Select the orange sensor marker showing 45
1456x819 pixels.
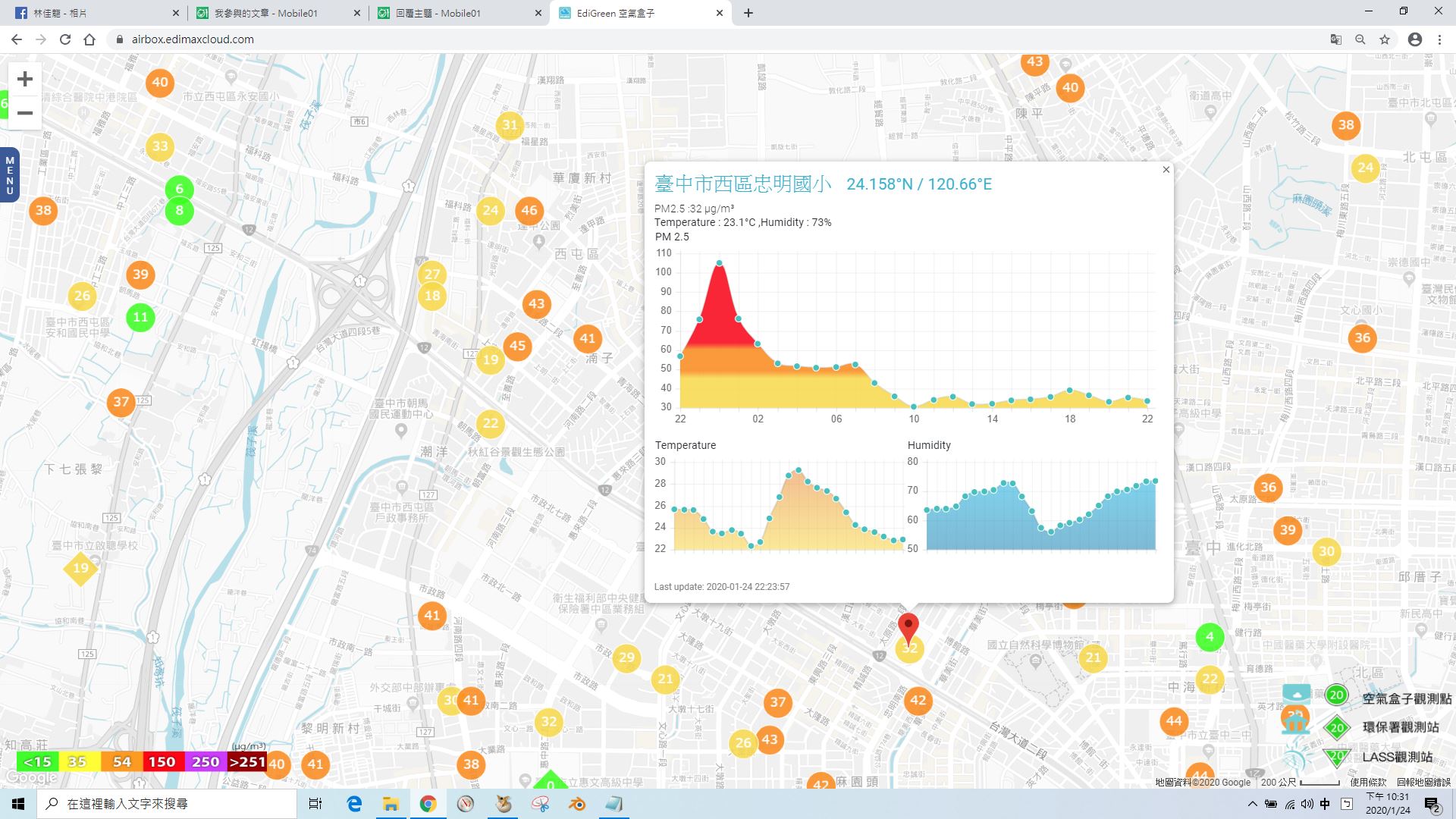(517, 346)
